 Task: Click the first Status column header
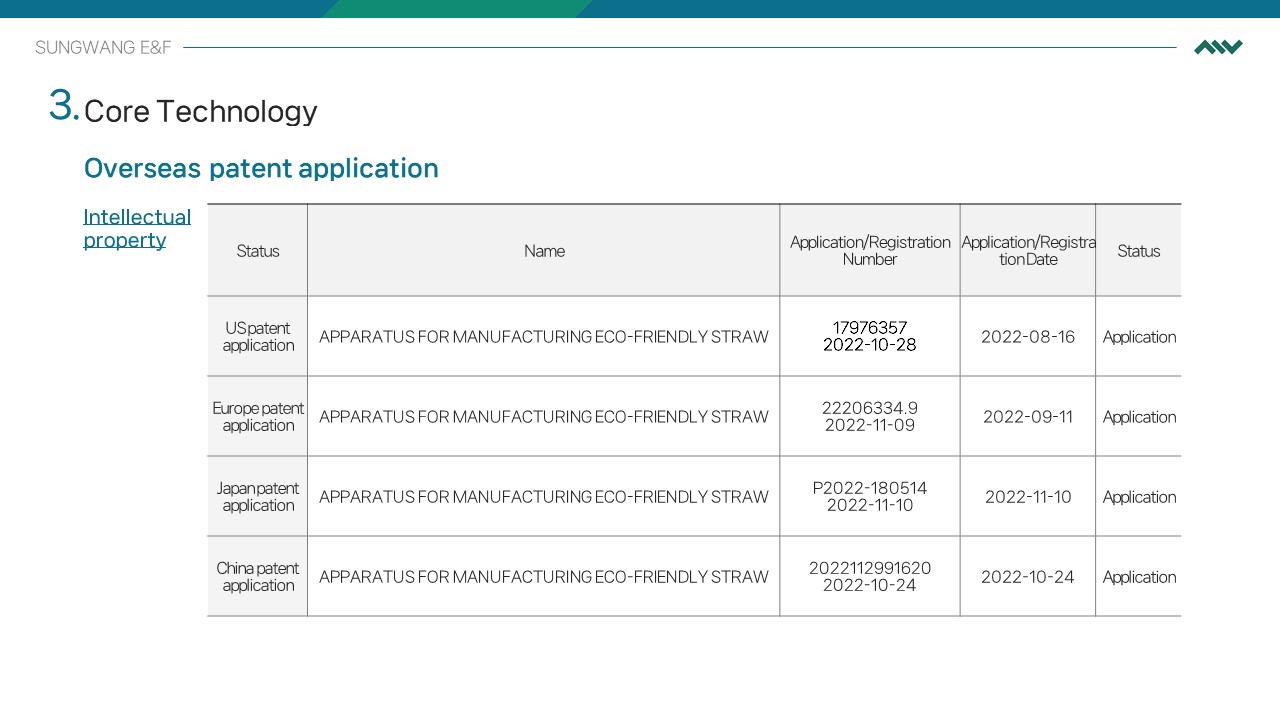click(x=258, y=251)
